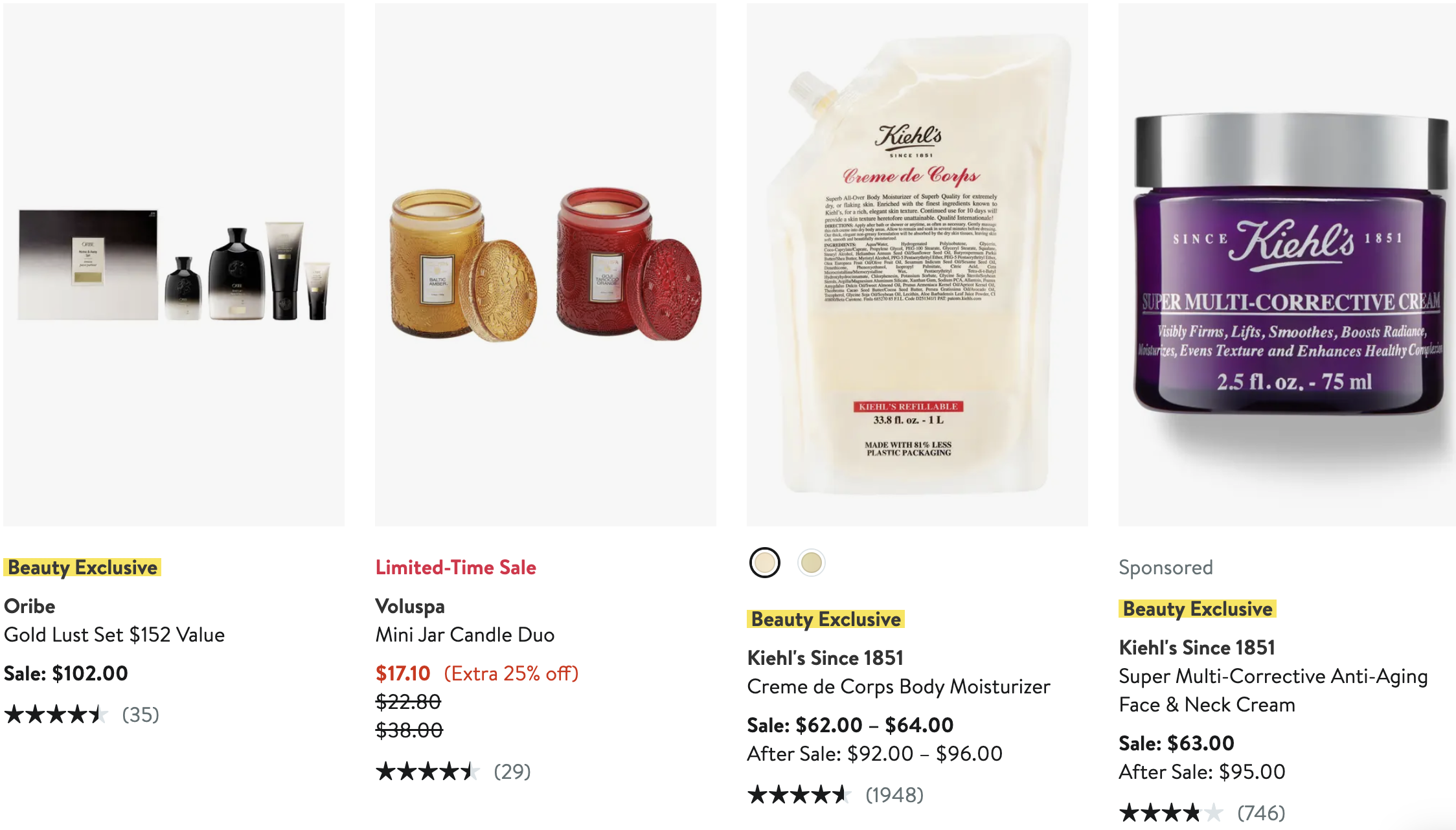Click the star rating for Creme de Corps
The width and height of the screenshot is (1456, 830).
tap(800, 795)
